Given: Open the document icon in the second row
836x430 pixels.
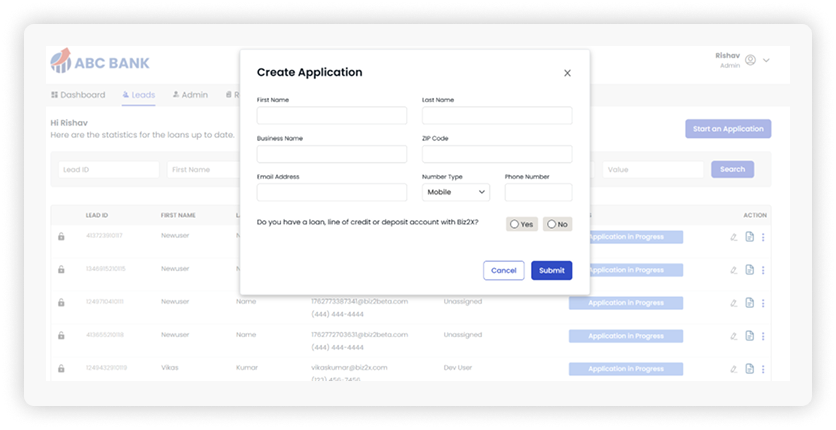Looking at the screenshot, I should (749, 270).
